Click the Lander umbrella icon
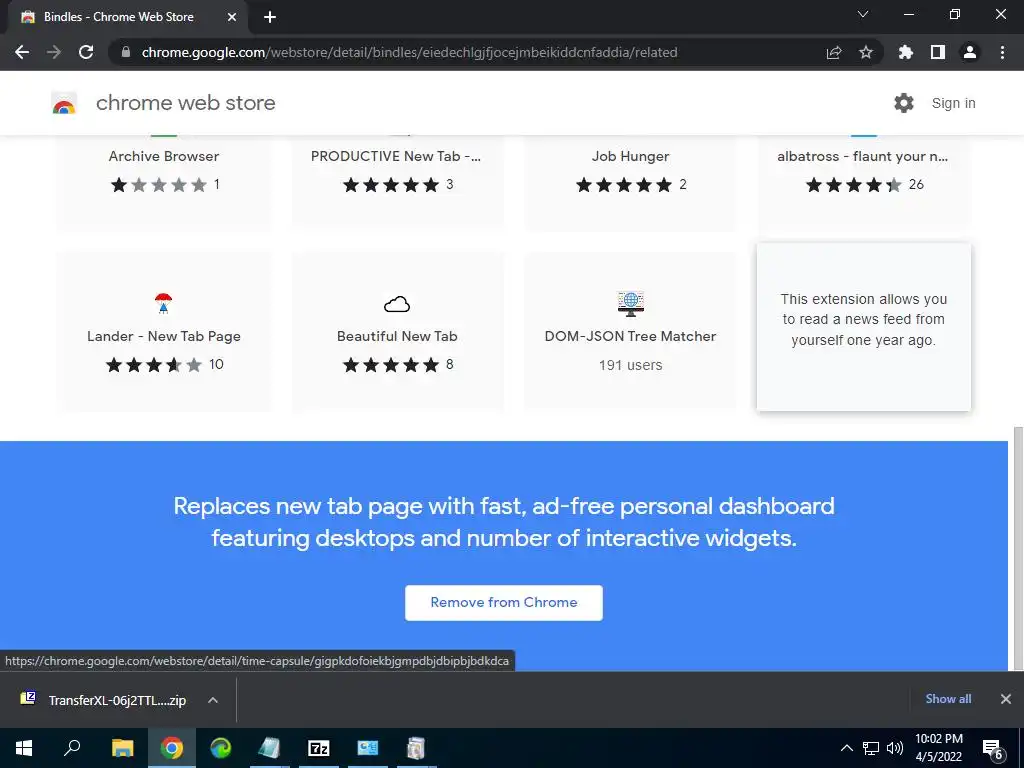Image resolution: width=1024 pixels, height=768 pixels. tap(163, 304)
